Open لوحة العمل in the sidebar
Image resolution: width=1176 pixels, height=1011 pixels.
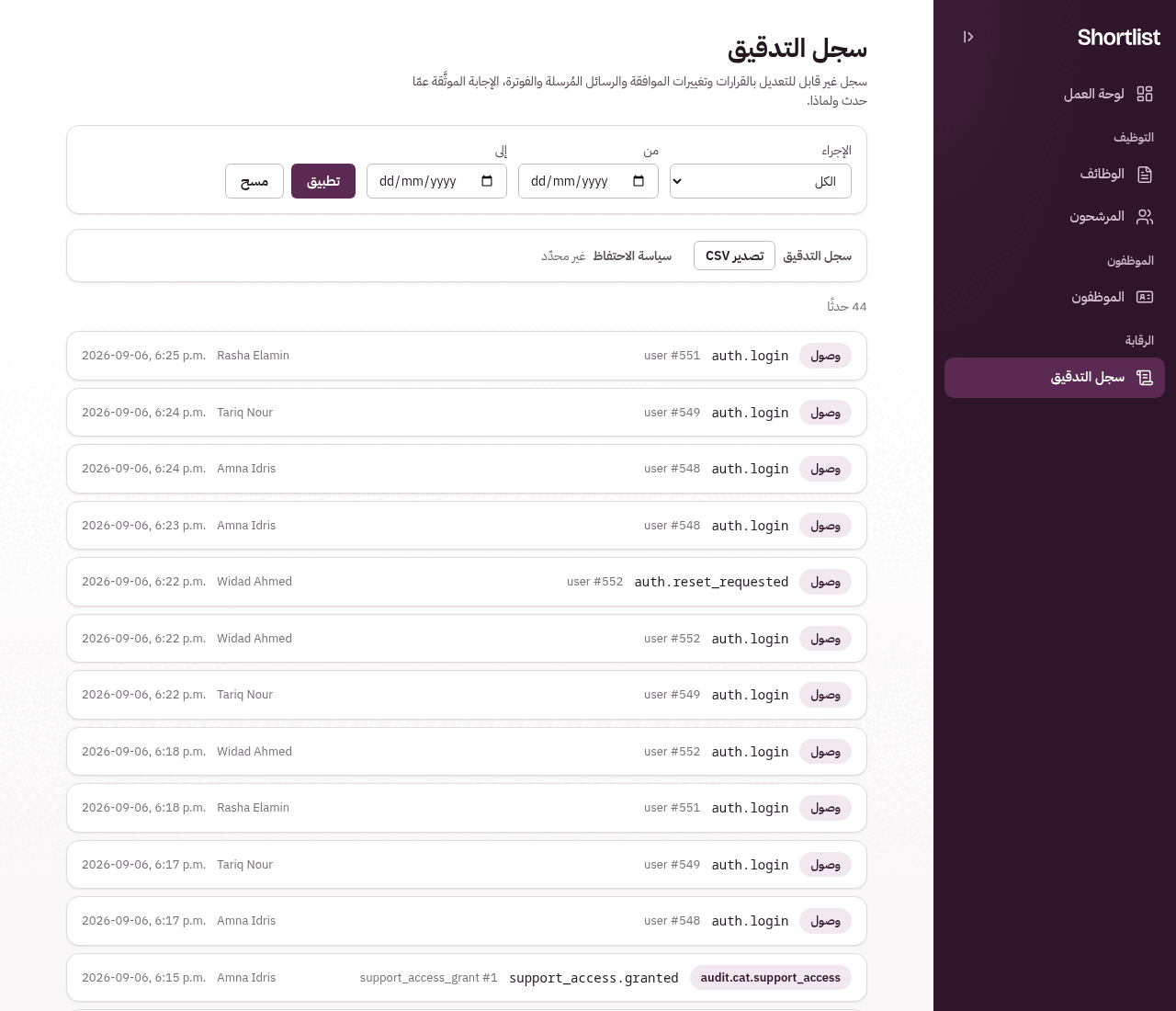[1055, 94]
